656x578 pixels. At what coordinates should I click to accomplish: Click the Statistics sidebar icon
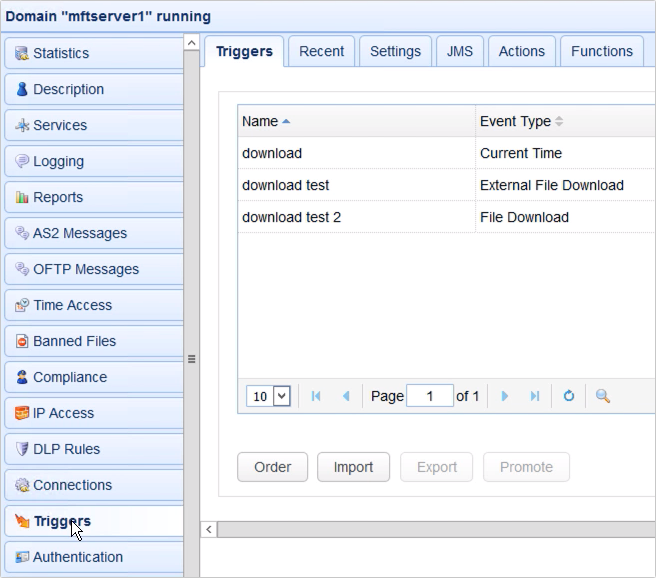click(x=22, y=53)
